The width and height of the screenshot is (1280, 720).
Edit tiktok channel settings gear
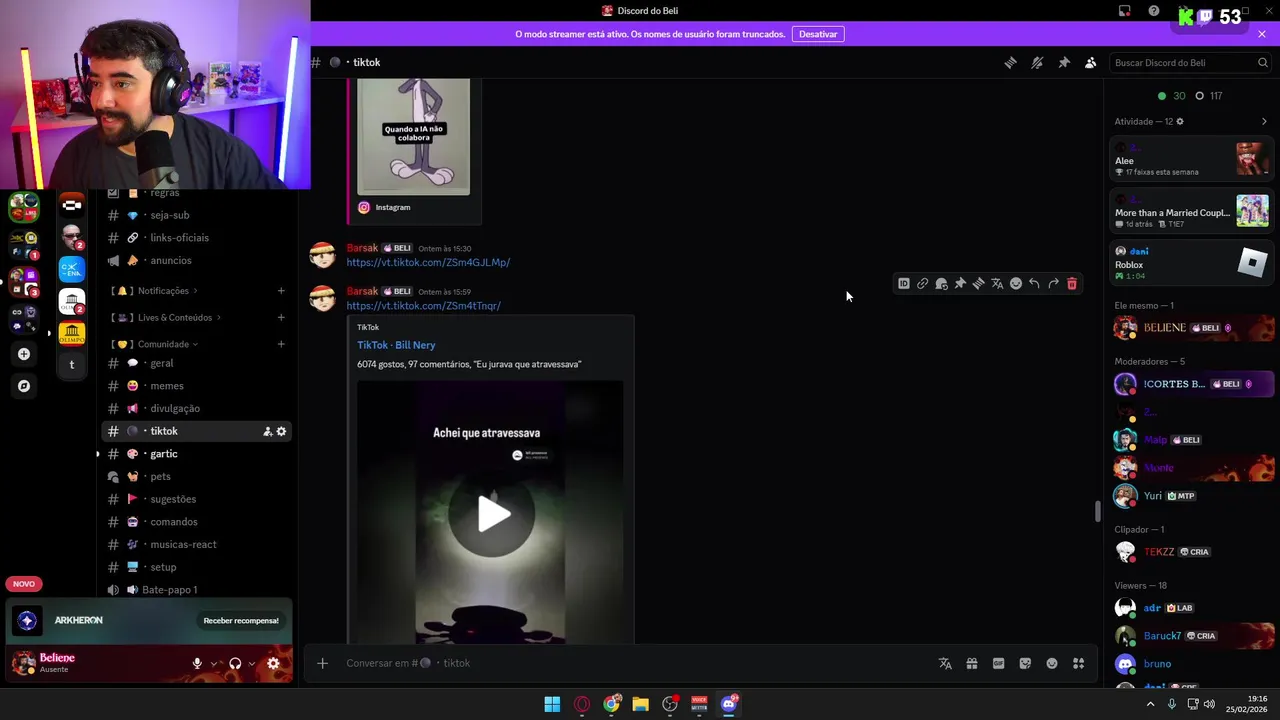pos(281,431)
